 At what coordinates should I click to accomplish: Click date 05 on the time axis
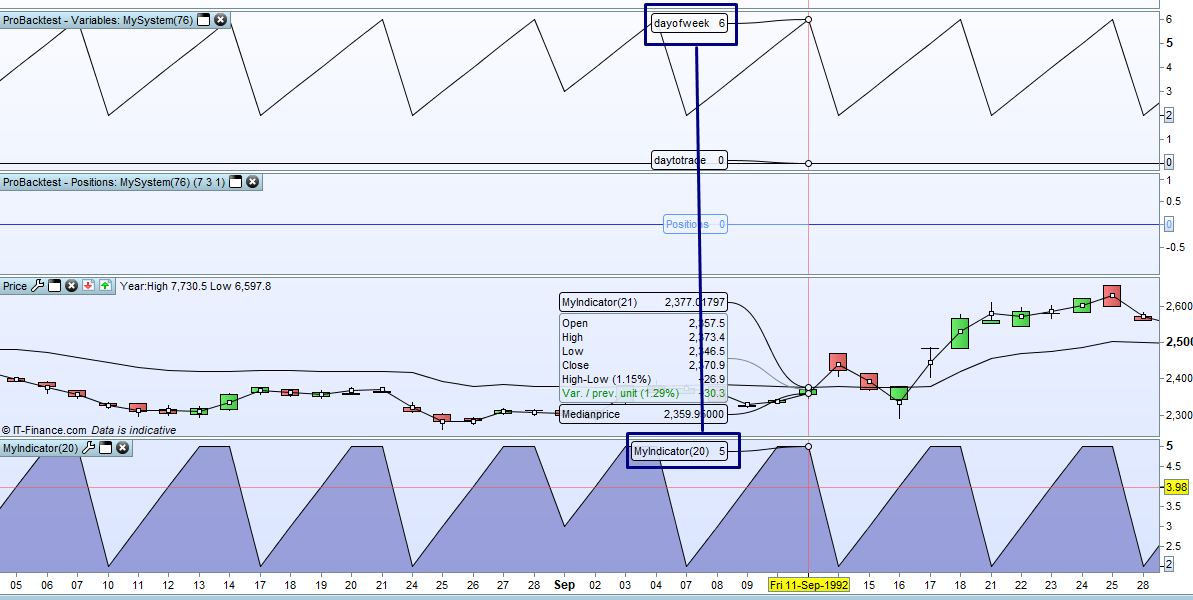coord(17,586)
